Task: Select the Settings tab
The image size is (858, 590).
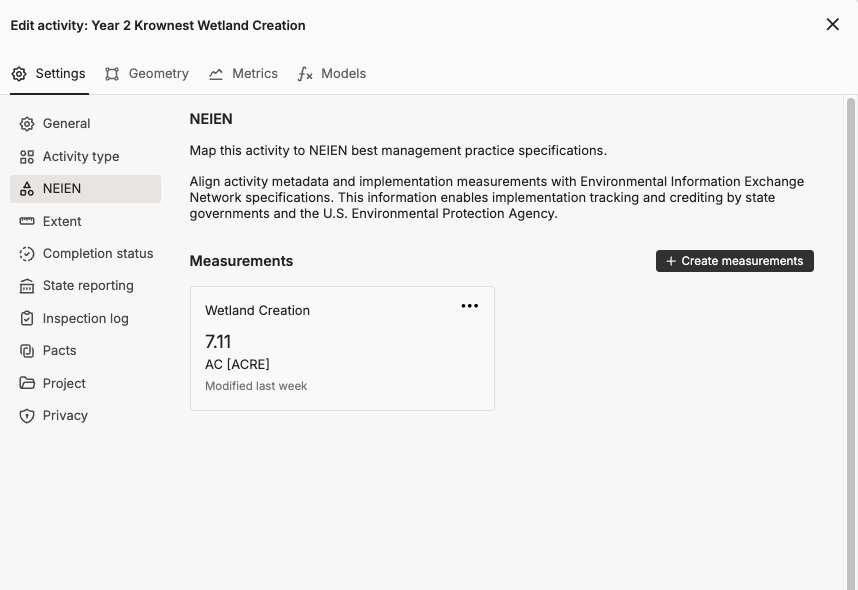Action: pos(49,74)
